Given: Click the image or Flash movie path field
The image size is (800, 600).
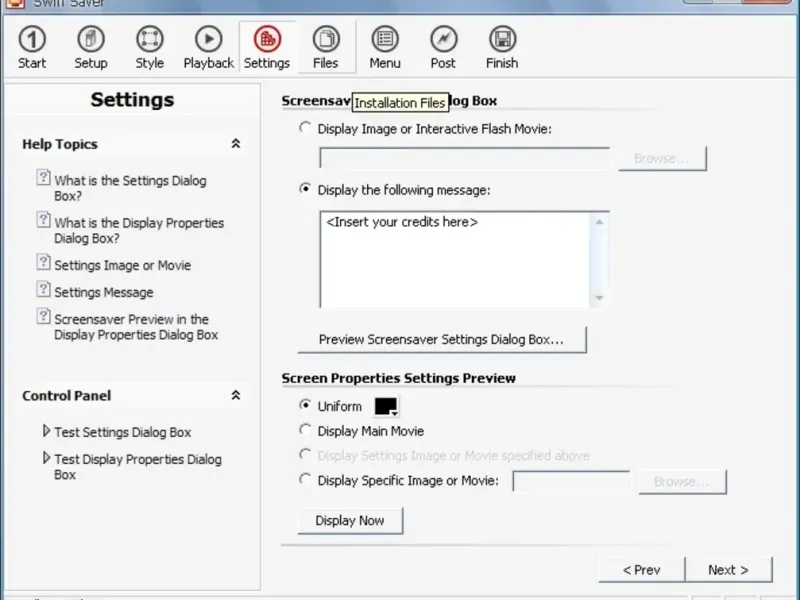Looking at the screenshot, I should click(x=465, y=158).
